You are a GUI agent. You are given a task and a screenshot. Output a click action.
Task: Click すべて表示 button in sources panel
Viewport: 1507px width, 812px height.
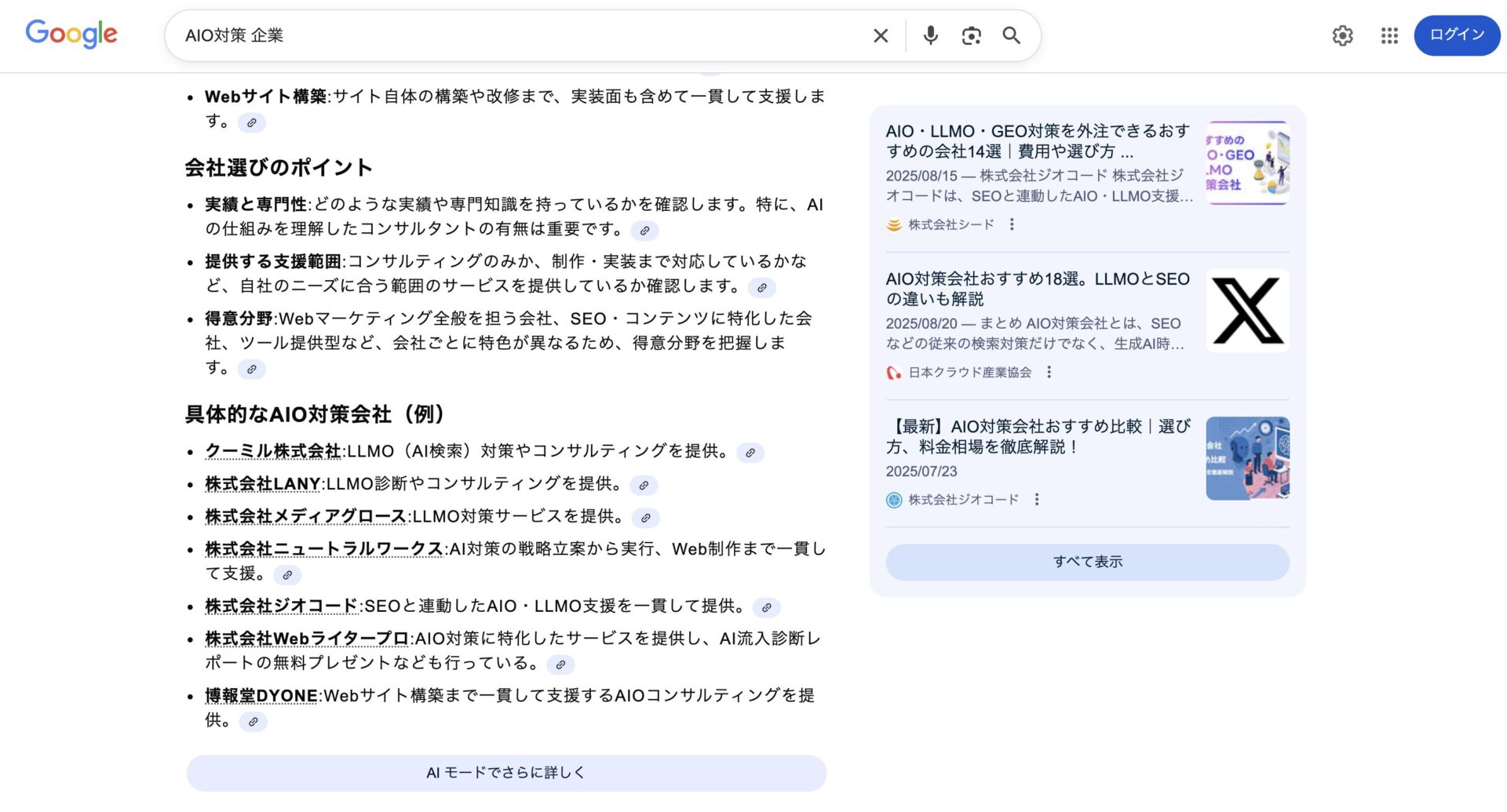point(1087,562)
